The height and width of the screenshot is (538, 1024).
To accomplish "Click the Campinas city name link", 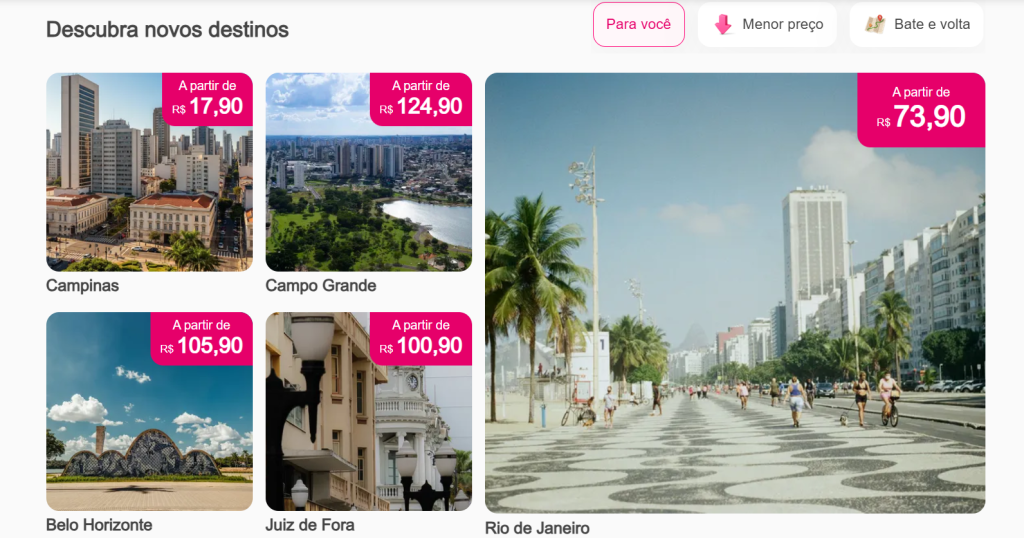I will click(x=82, y=286).
